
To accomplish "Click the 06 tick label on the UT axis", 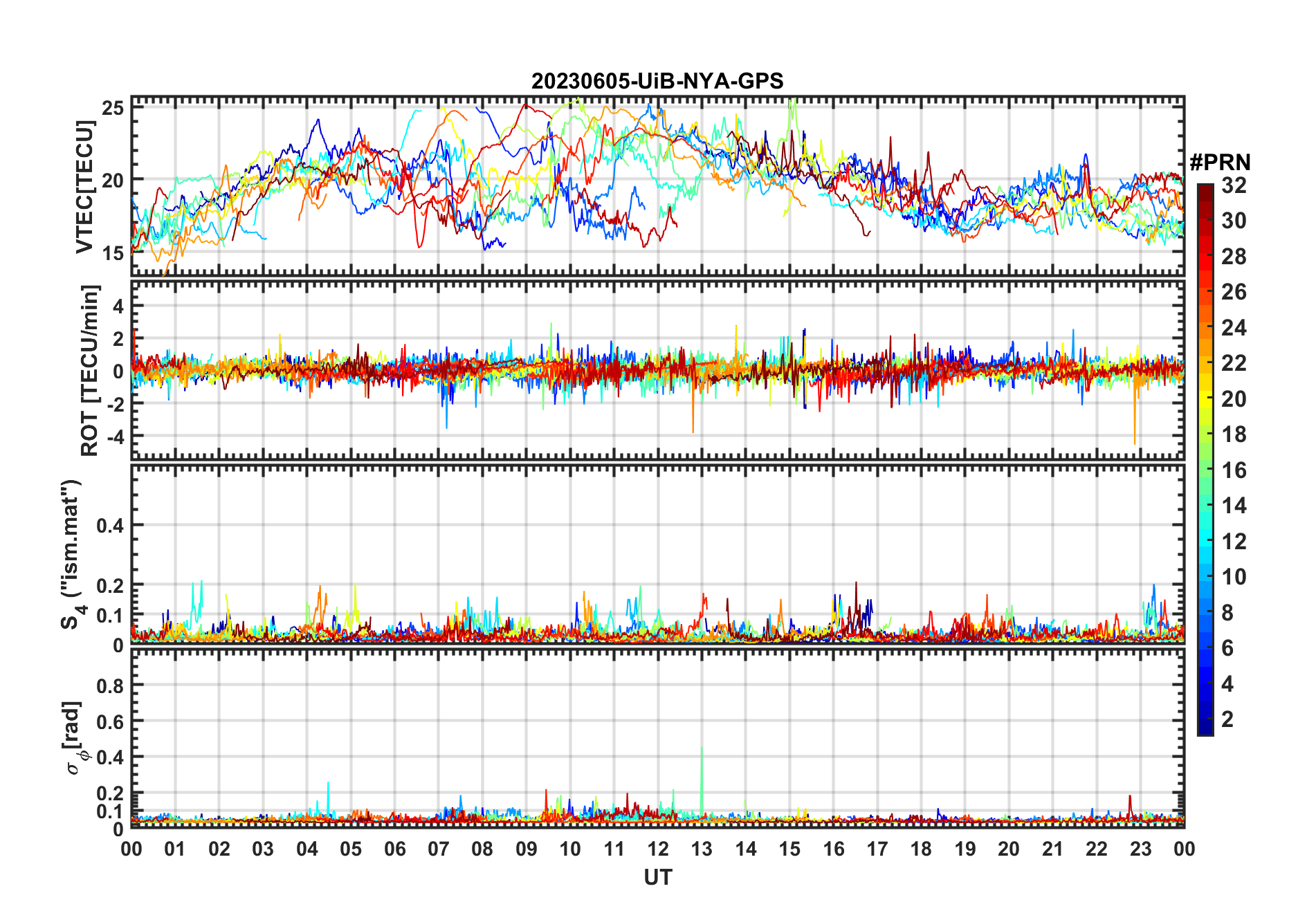I will (394, 849).
